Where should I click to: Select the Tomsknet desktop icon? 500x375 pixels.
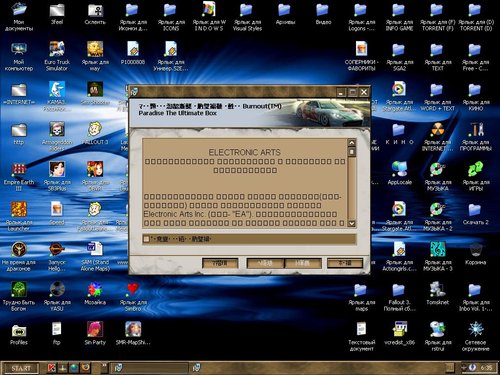[438, 293]
